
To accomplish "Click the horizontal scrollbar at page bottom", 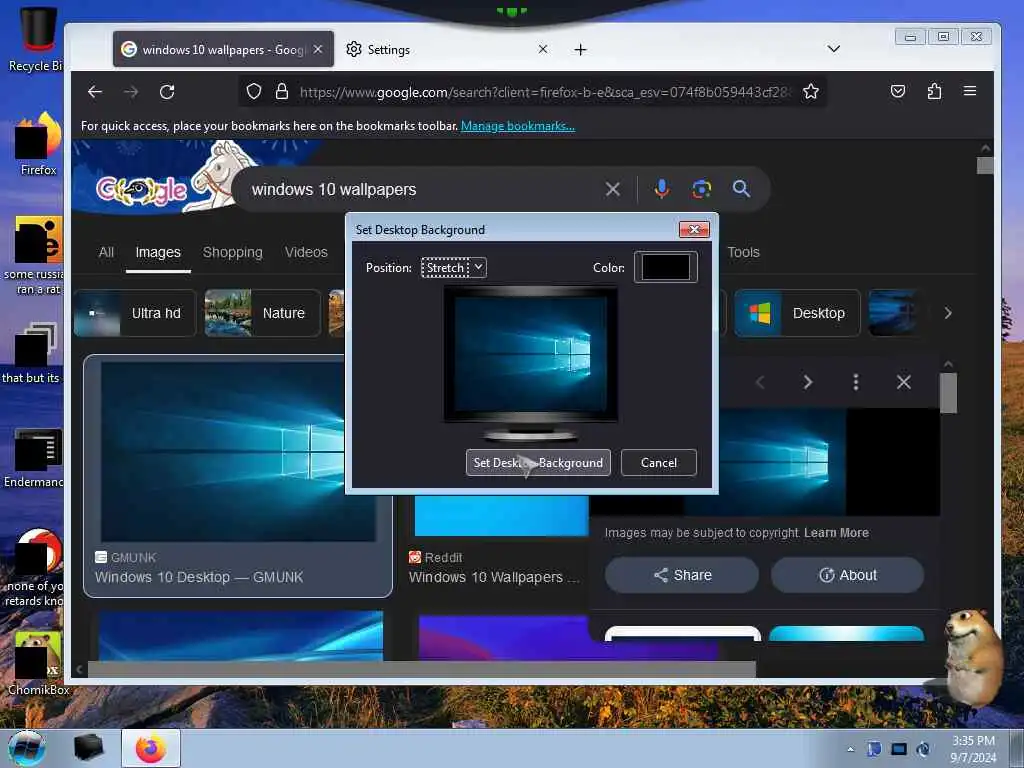I will pyautogui.click(x=421, y=669).
